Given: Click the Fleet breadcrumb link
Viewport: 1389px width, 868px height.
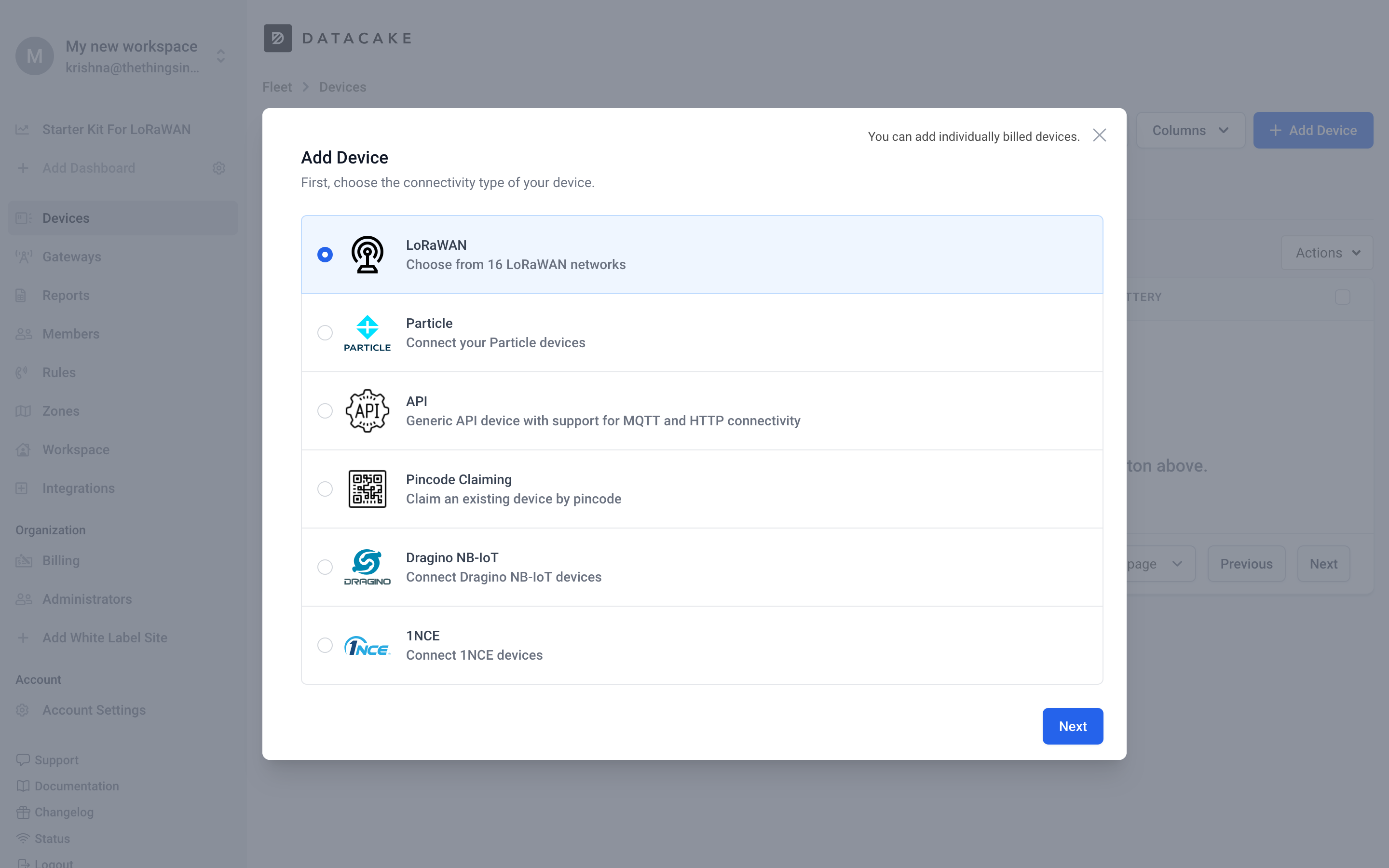Looking at the screenshot, I should pos(277,87).
